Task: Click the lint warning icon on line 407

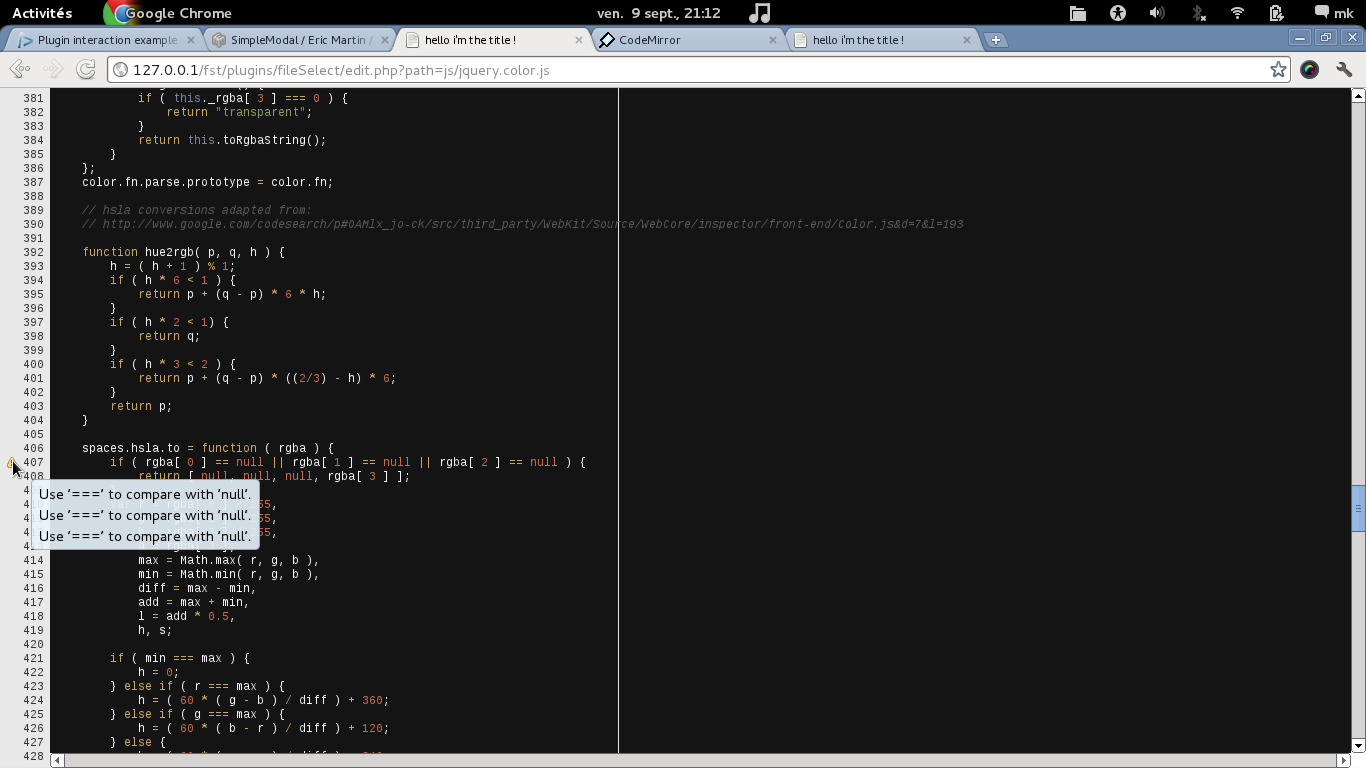Action: tap(11, 463)
